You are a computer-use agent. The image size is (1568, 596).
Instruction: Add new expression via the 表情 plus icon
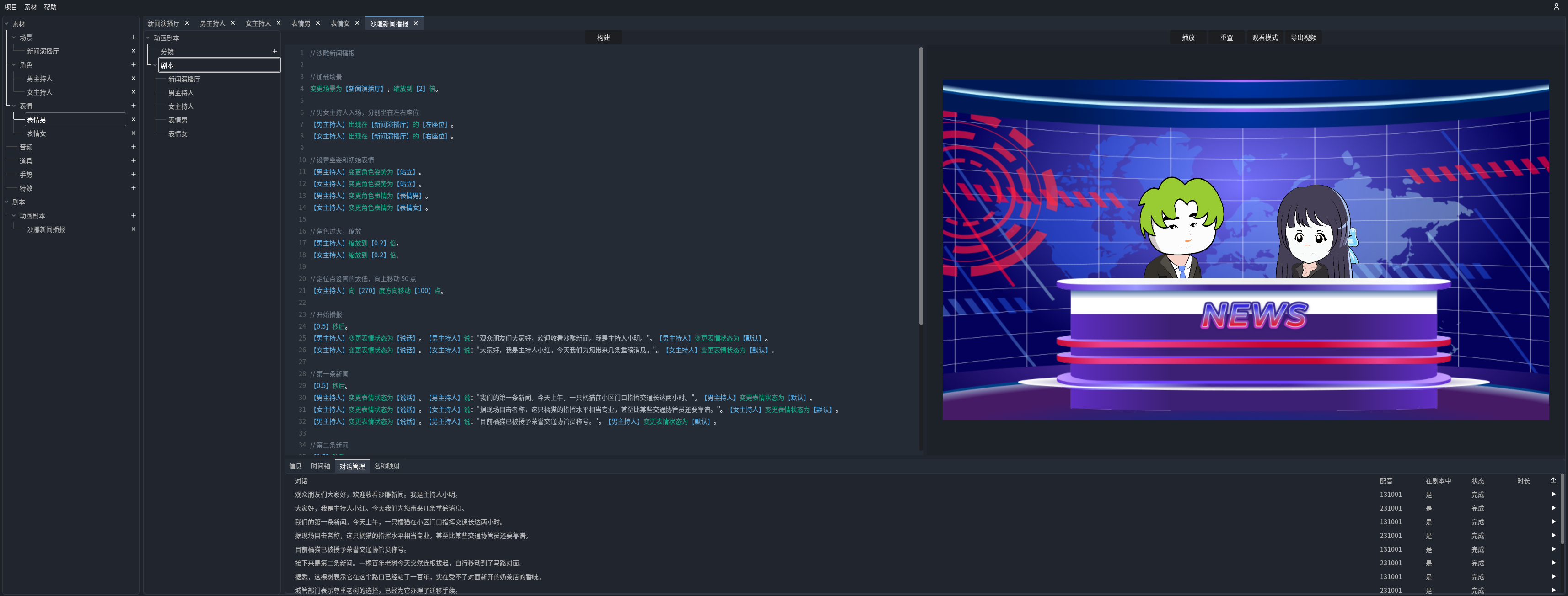133,106
